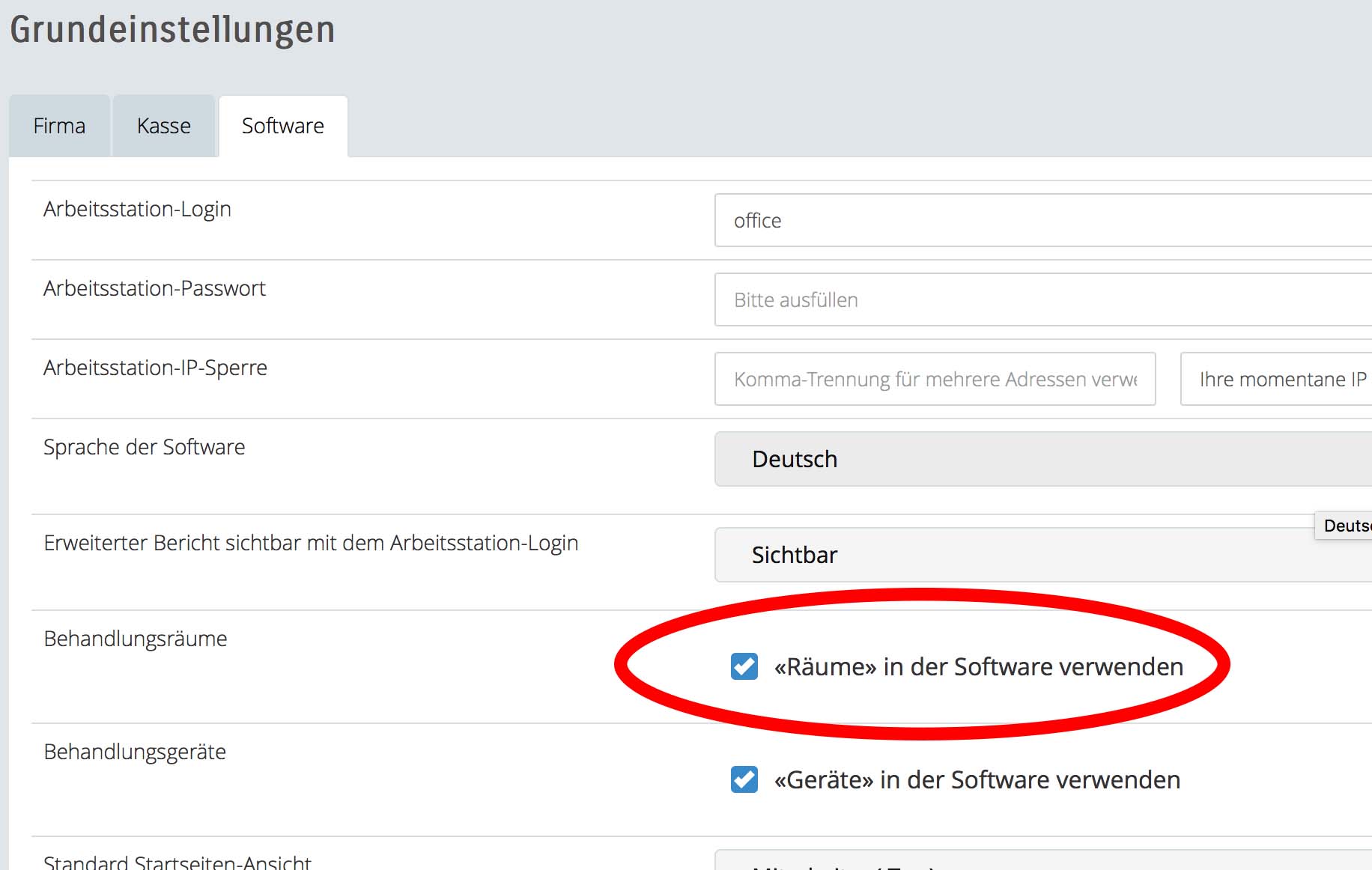The image size is (1372, 870).
Task: Click the Sprache der Software label
Action: tap(145, 447)
